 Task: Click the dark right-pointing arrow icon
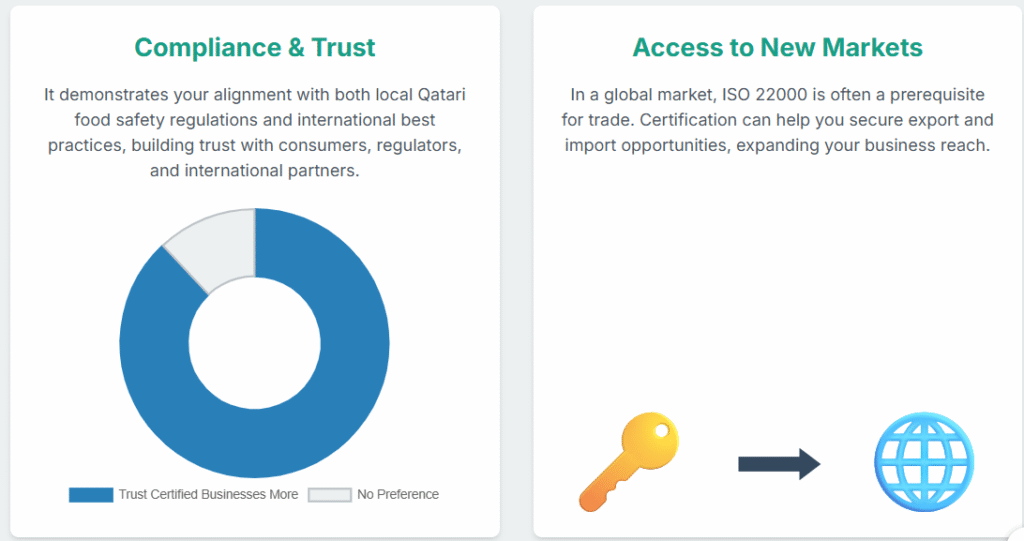pos(779,463)
